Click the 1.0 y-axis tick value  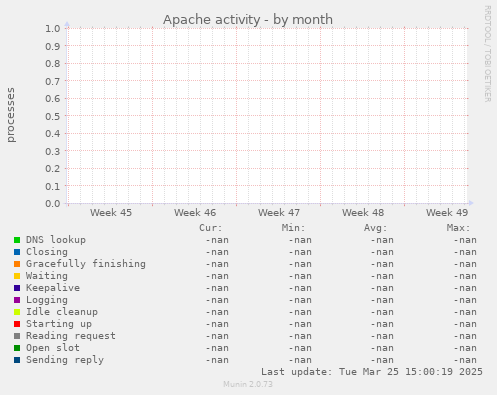point(53,28)
